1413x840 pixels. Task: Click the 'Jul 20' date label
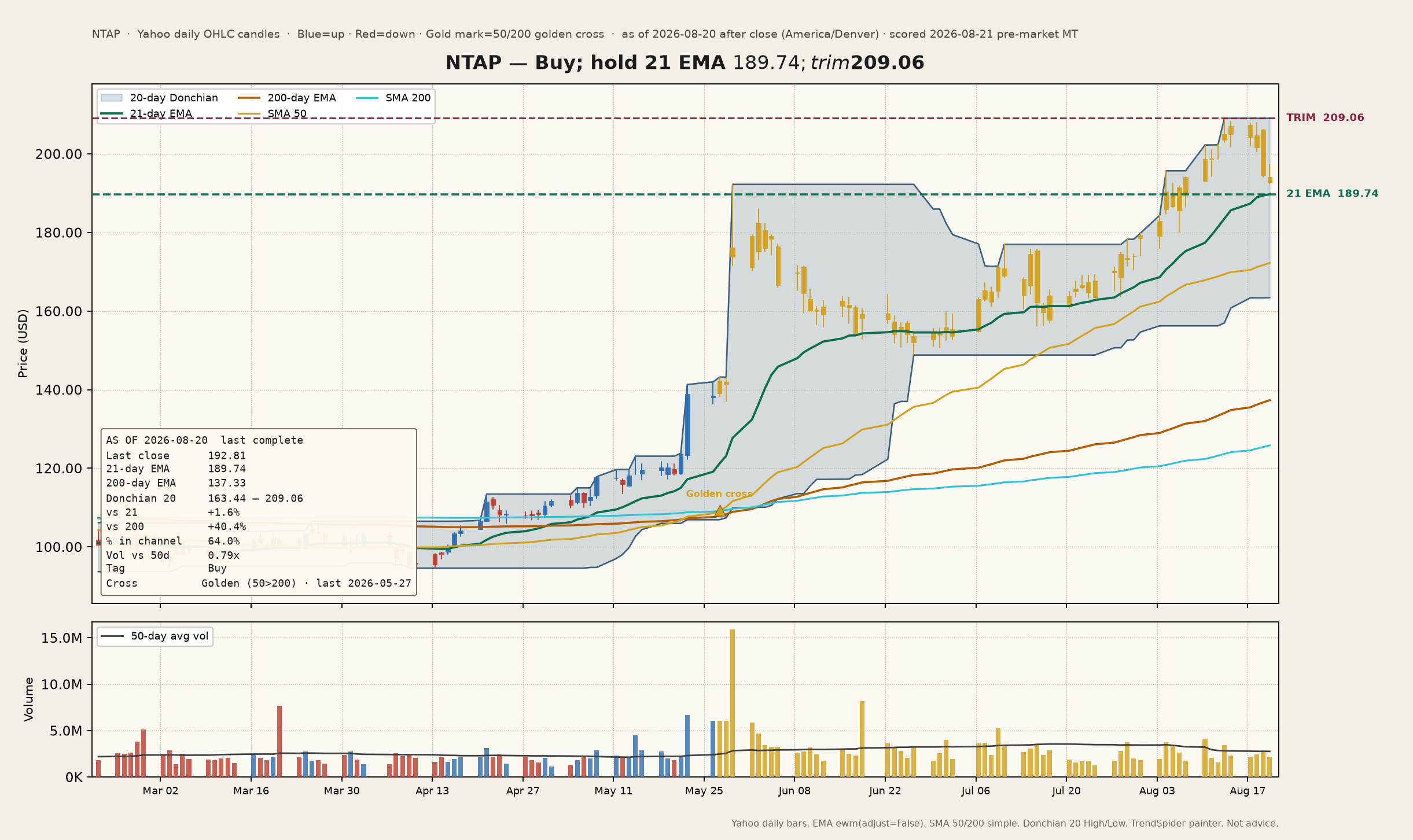click(1066, 791)
